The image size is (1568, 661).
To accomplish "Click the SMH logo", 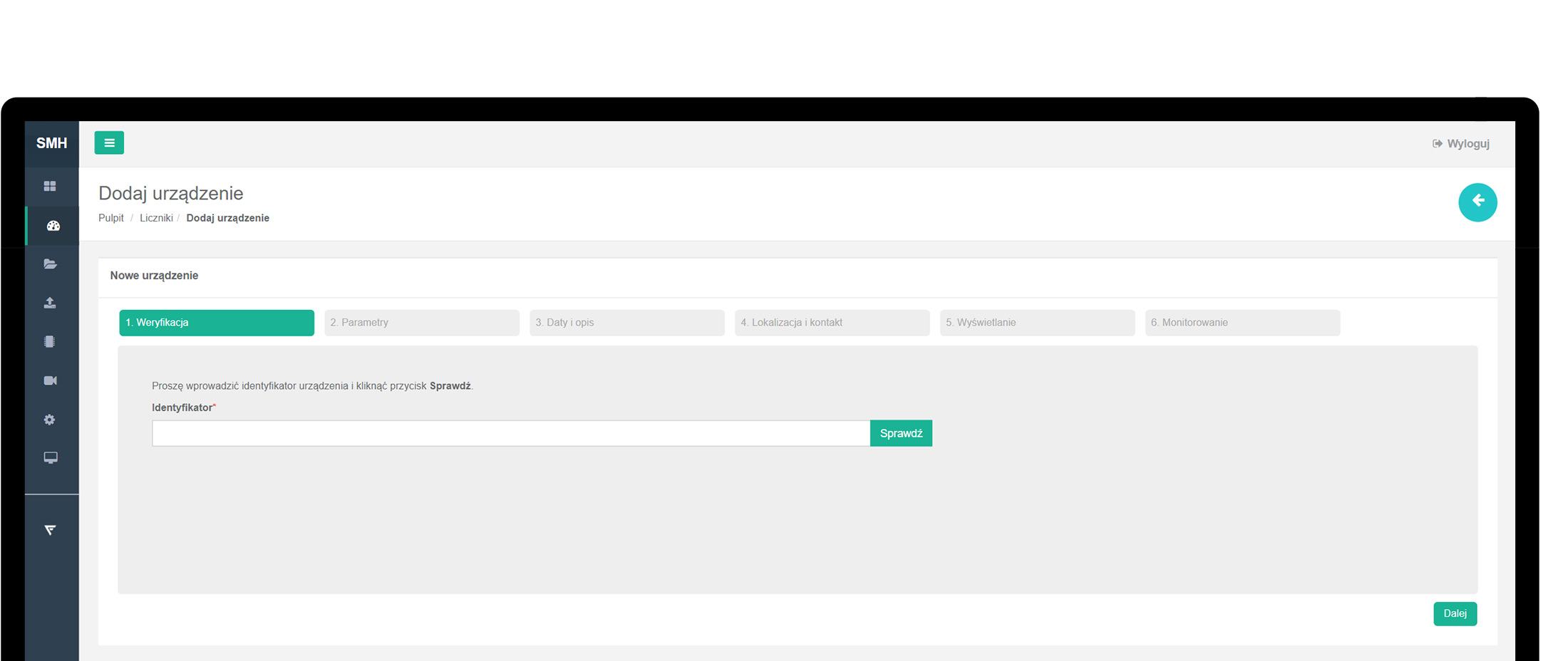I will click(x=51, y=143).
